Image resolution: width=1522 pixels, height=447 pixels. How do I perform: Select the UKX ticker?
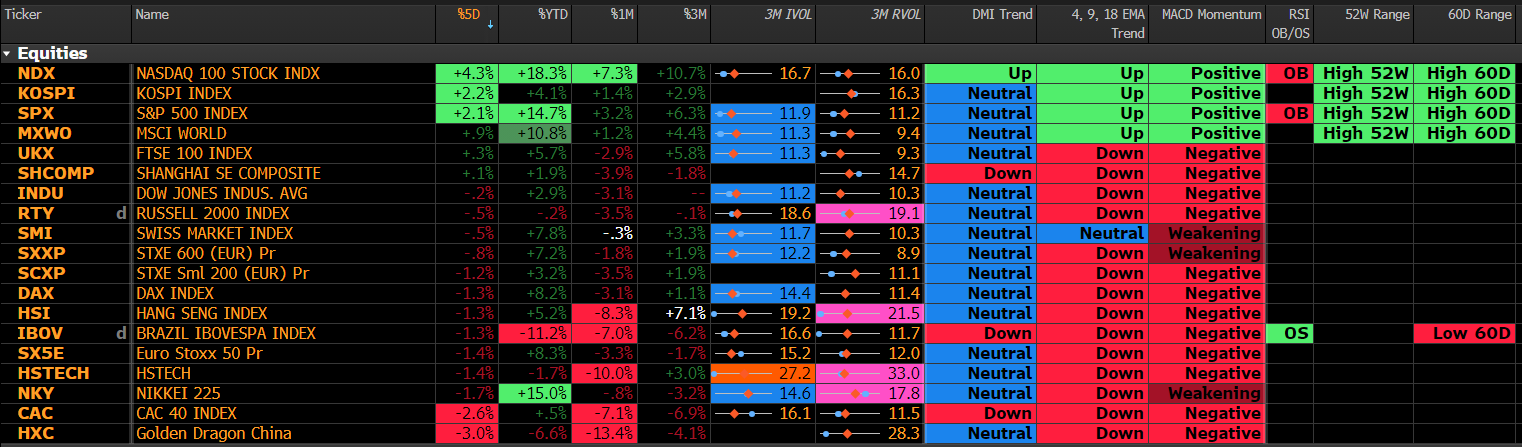[34, 153]
